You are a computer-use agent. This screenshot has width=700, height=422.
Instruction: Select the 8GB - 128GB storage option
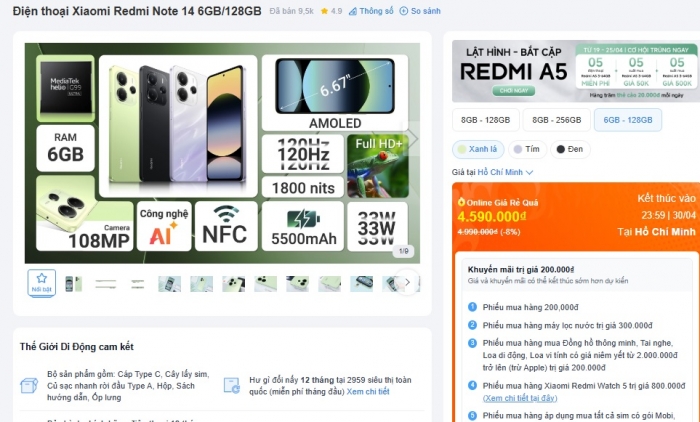click(485, 119)
